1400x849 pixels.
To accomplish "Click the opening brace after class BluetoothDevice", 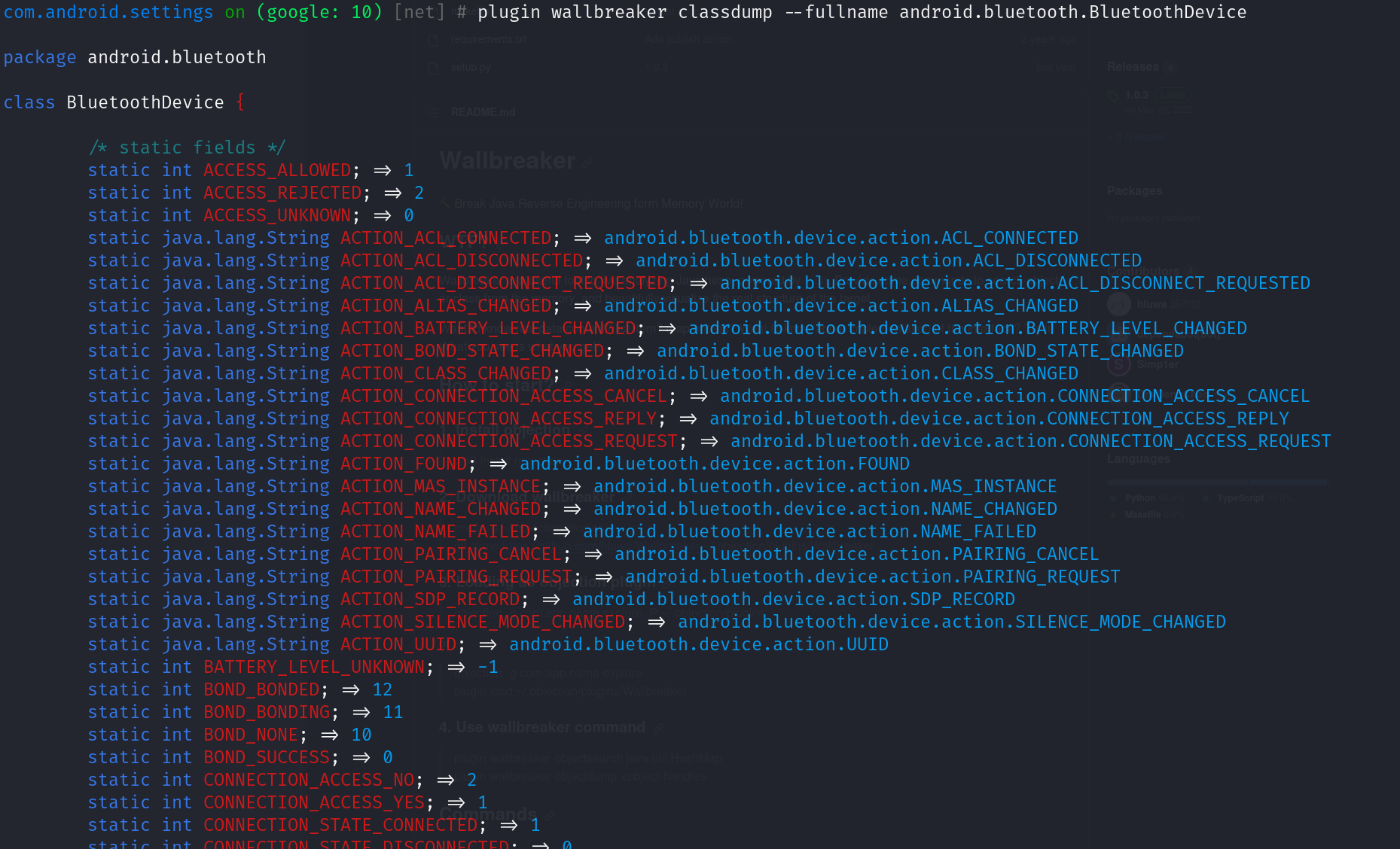I will click(240, 102).
